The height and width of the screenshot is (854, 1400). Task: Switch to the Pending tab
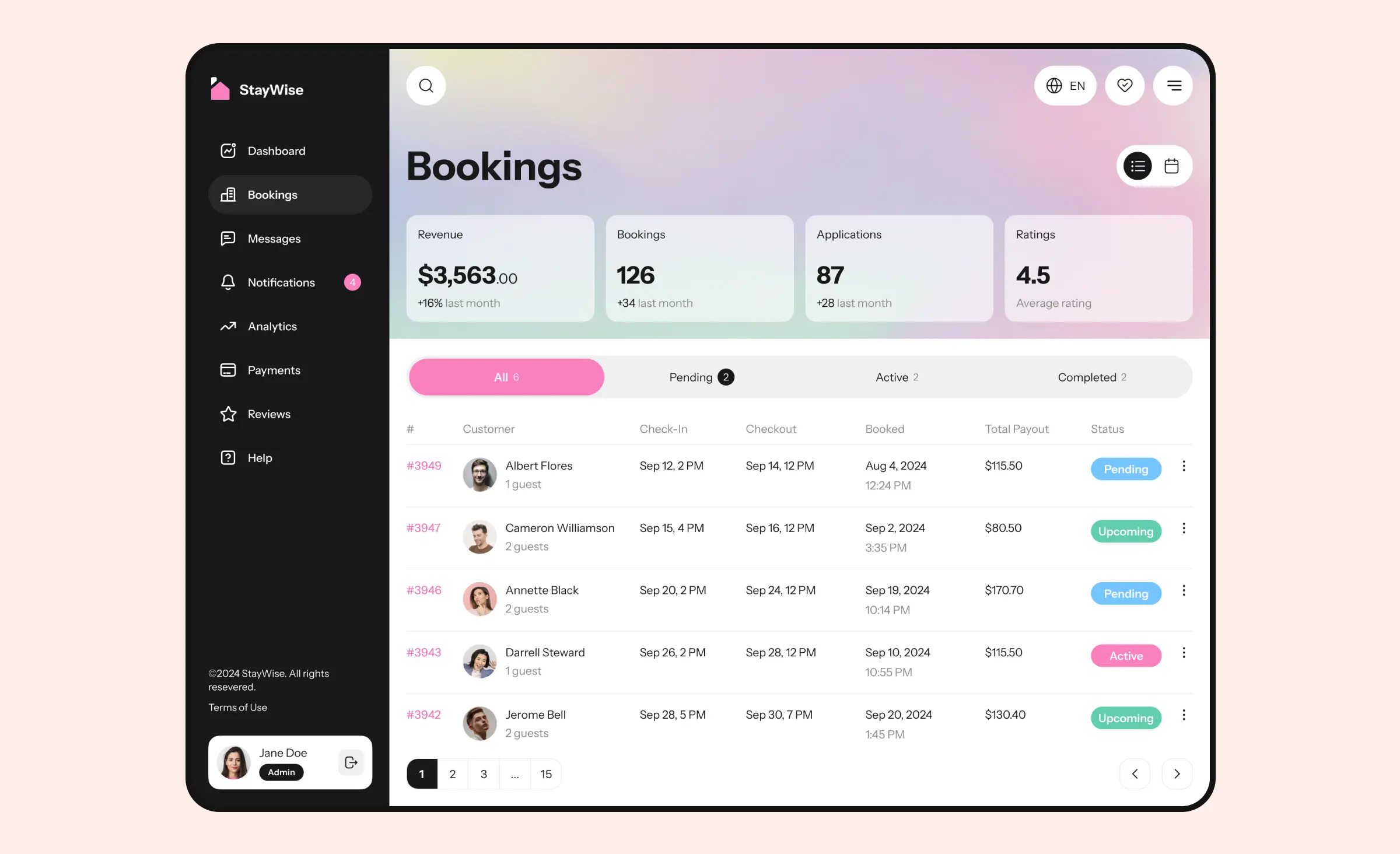click(701, 376)
